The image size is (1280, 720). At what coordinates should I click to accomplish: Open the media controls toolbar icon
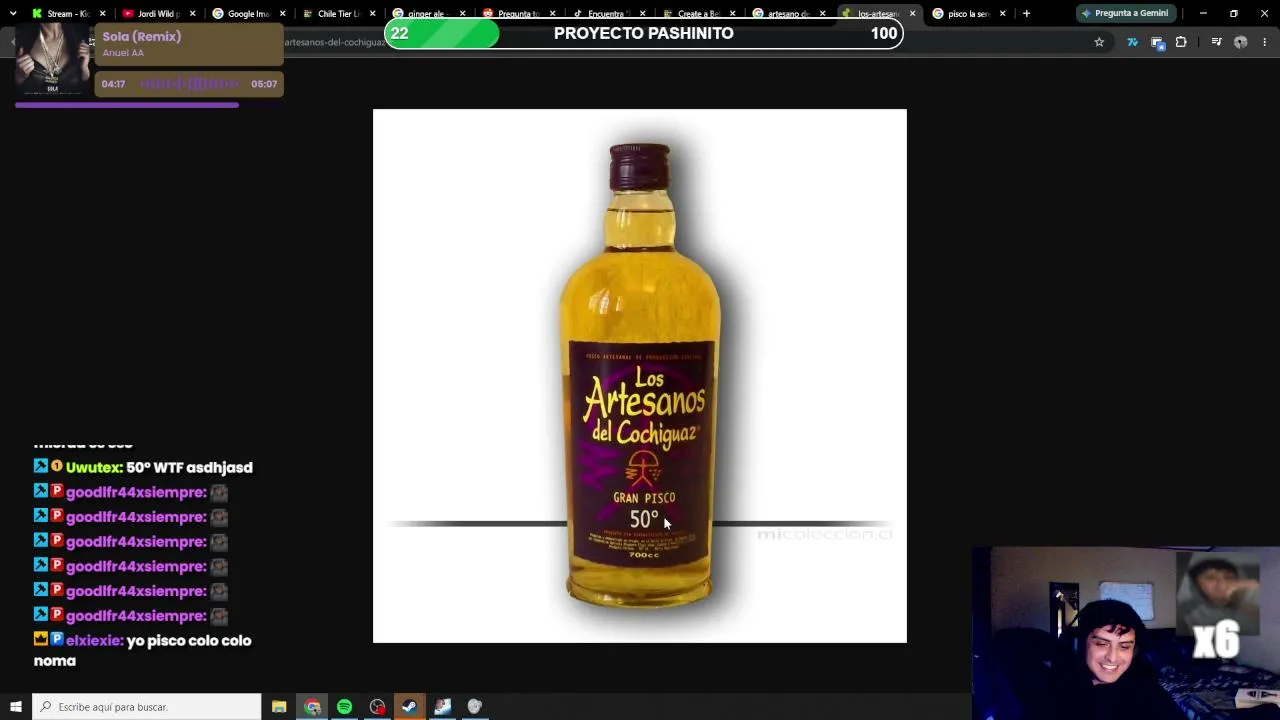pos(1216,42)
